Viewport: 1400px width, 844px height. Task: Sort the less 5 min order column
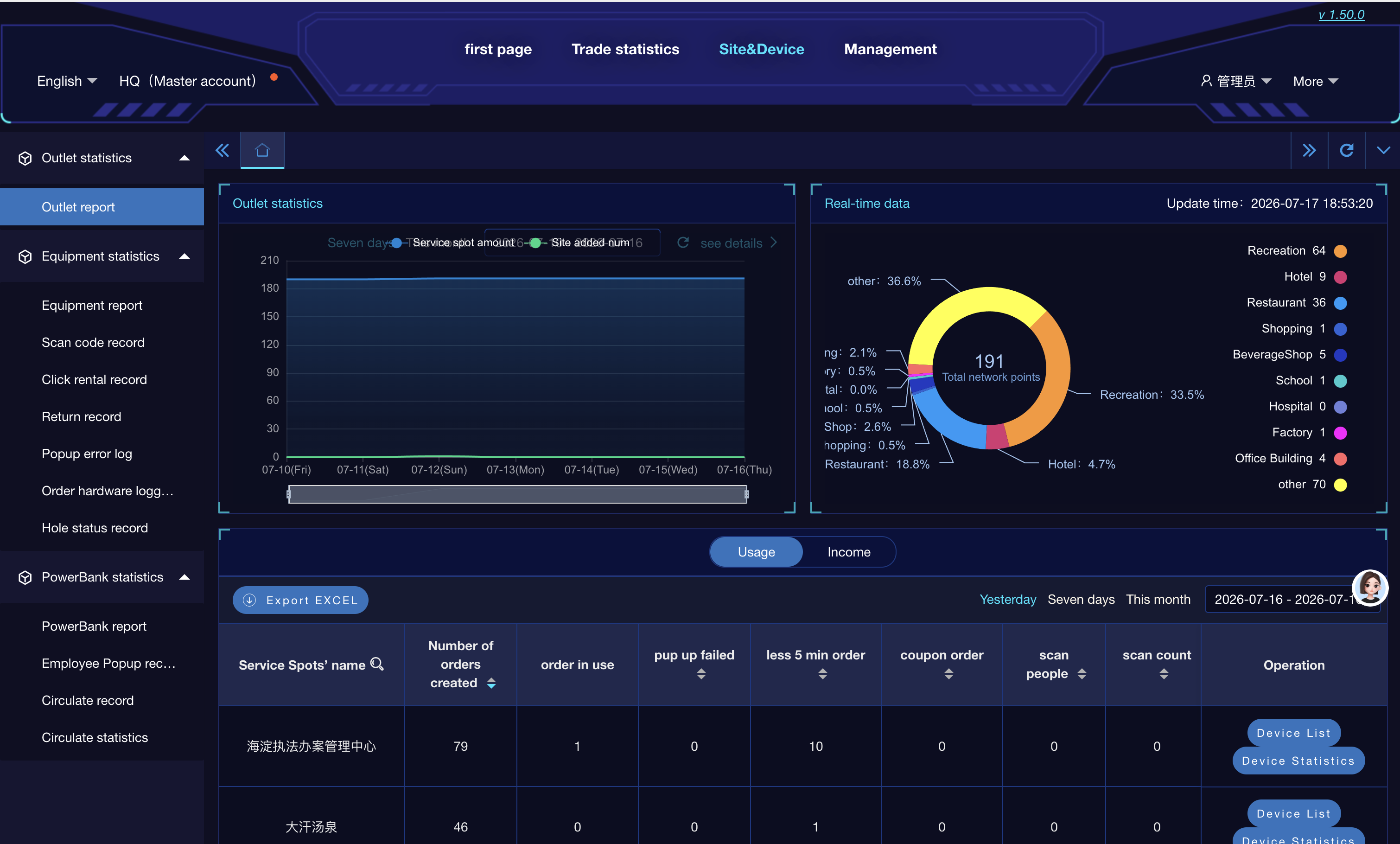click(823, 674)
